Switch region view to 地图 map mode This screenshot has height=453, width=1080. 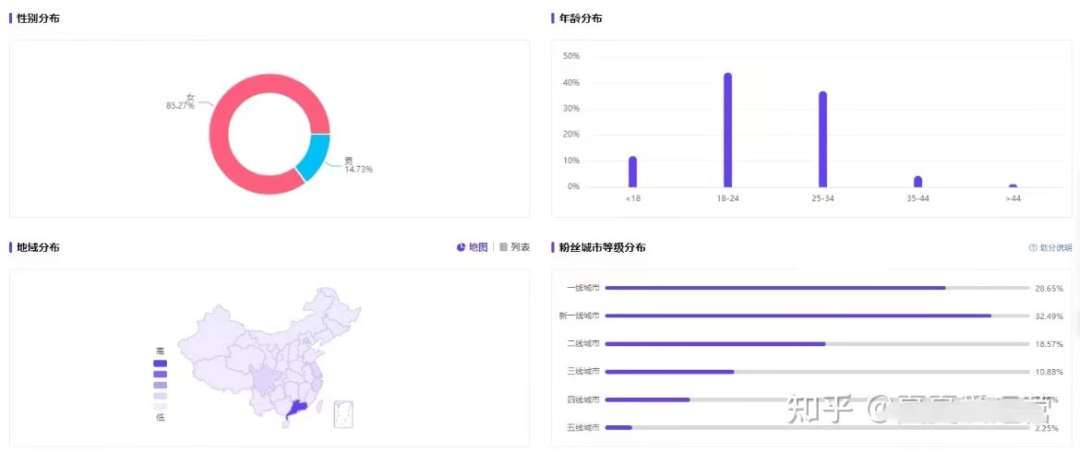472,247
